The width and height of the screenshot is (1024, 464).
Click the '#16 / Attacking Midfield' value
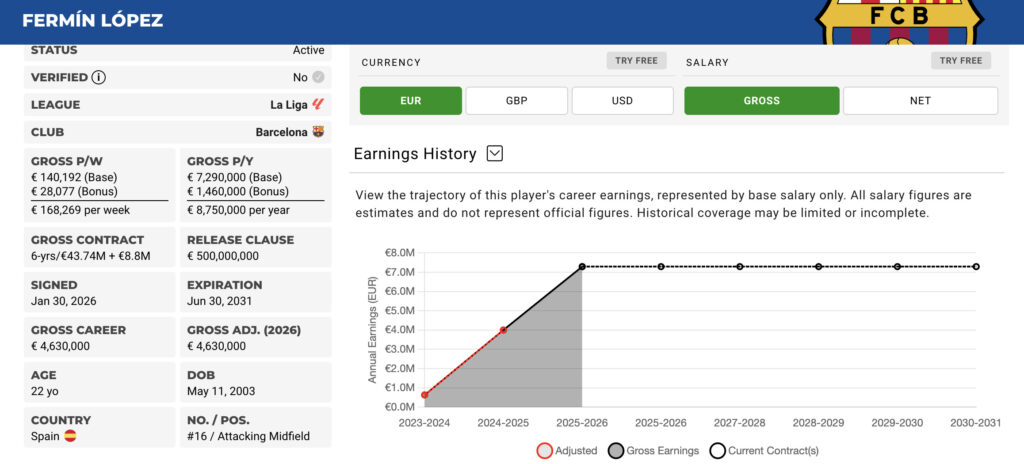click(248, 436)
